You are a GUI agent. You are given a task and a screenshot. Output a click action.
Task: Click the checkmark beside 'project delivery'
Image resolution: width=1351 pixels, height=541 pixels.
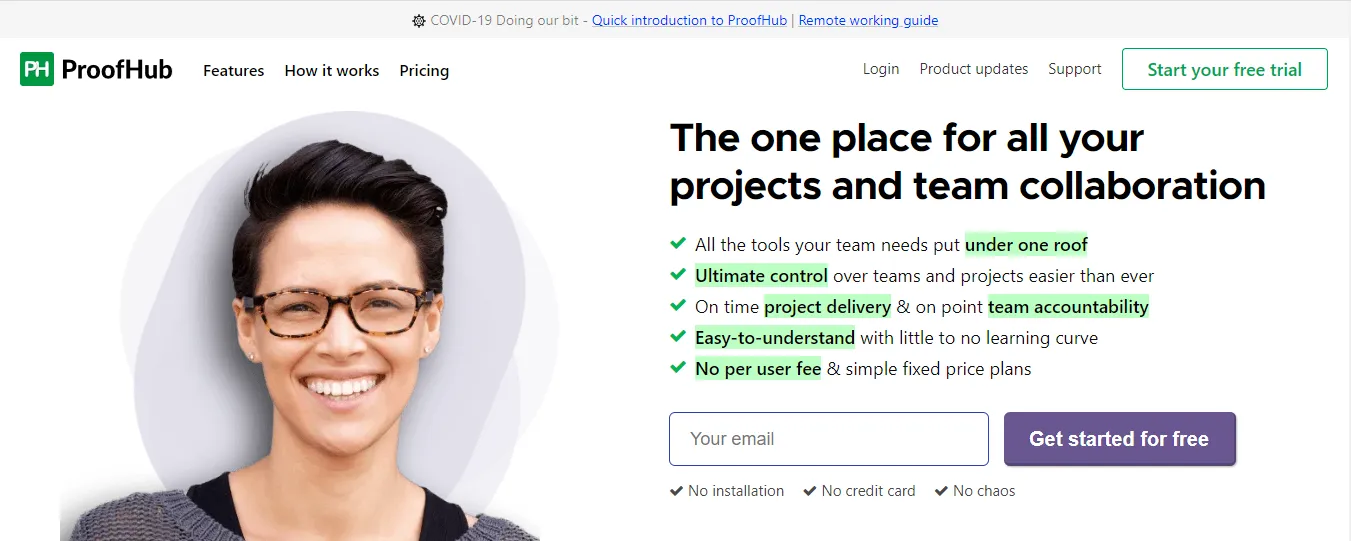(677, 305)
